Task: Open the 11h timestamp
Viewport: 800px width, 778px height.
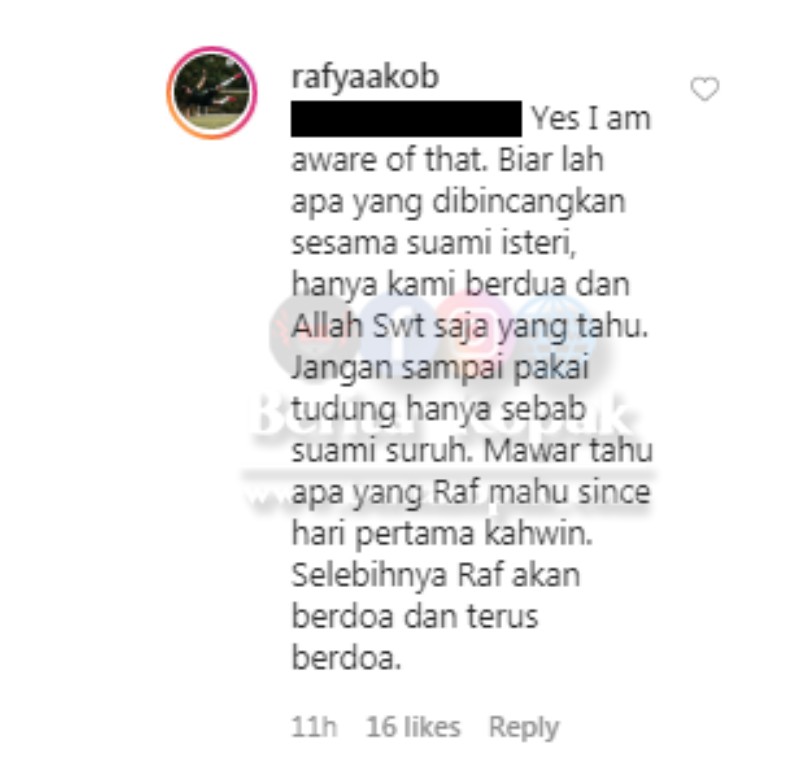Action: coord(314,726)
